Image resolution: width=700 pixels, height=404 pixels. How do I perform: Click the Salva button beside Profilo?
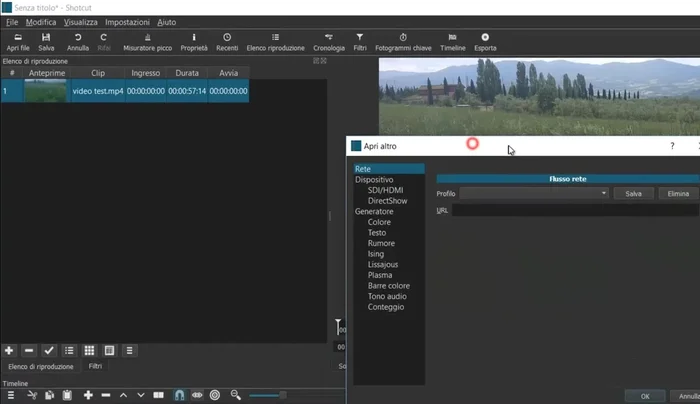(633, 193)
